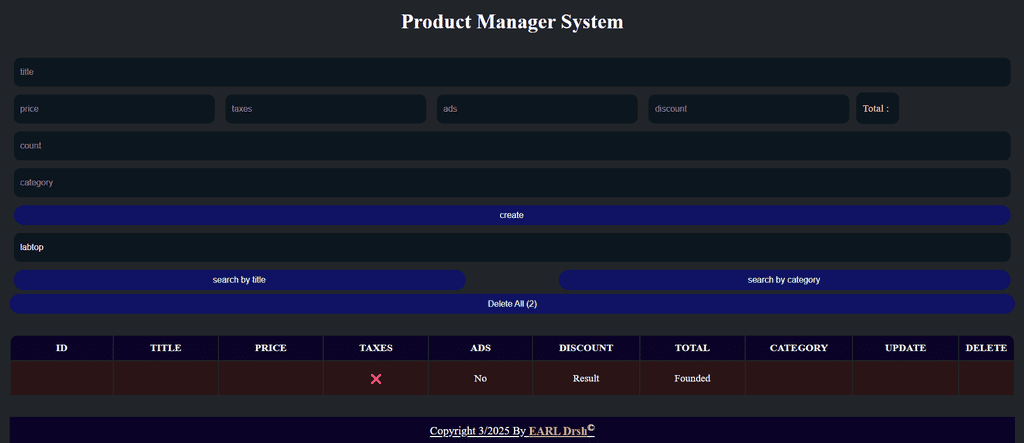Click the title input field
The width and height of the screenshot is (1024, 443).
click(x=511, y=72)
